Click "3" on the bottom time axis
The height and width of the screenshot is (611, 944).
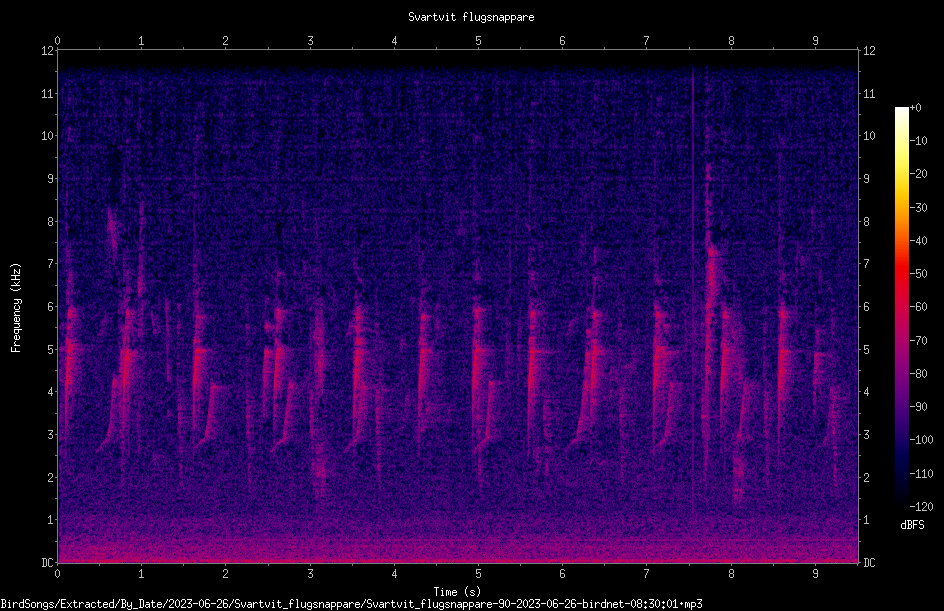[x=310, y=574]
